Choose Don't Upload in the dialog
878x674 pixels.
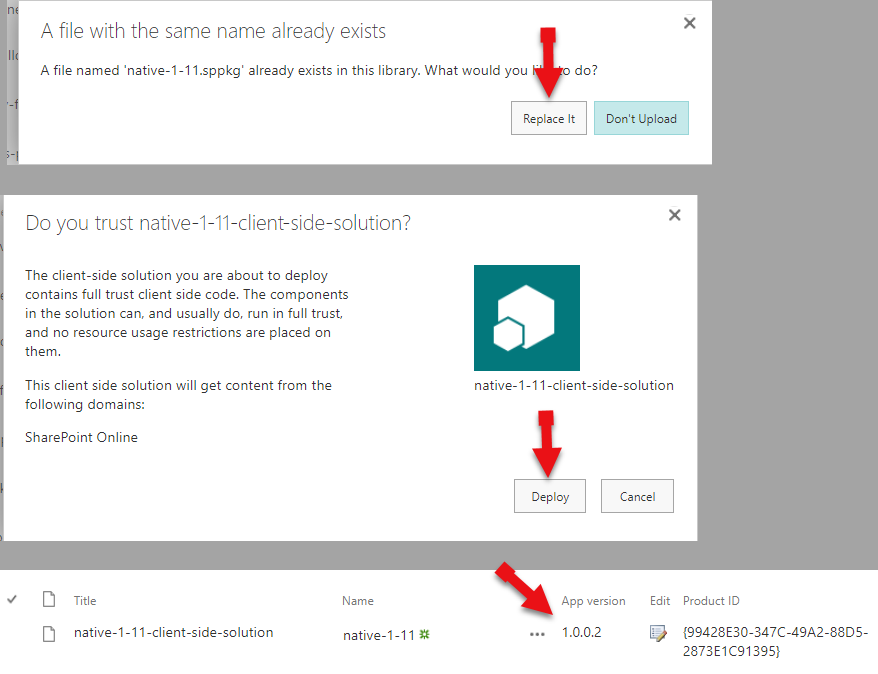[641, 118]
